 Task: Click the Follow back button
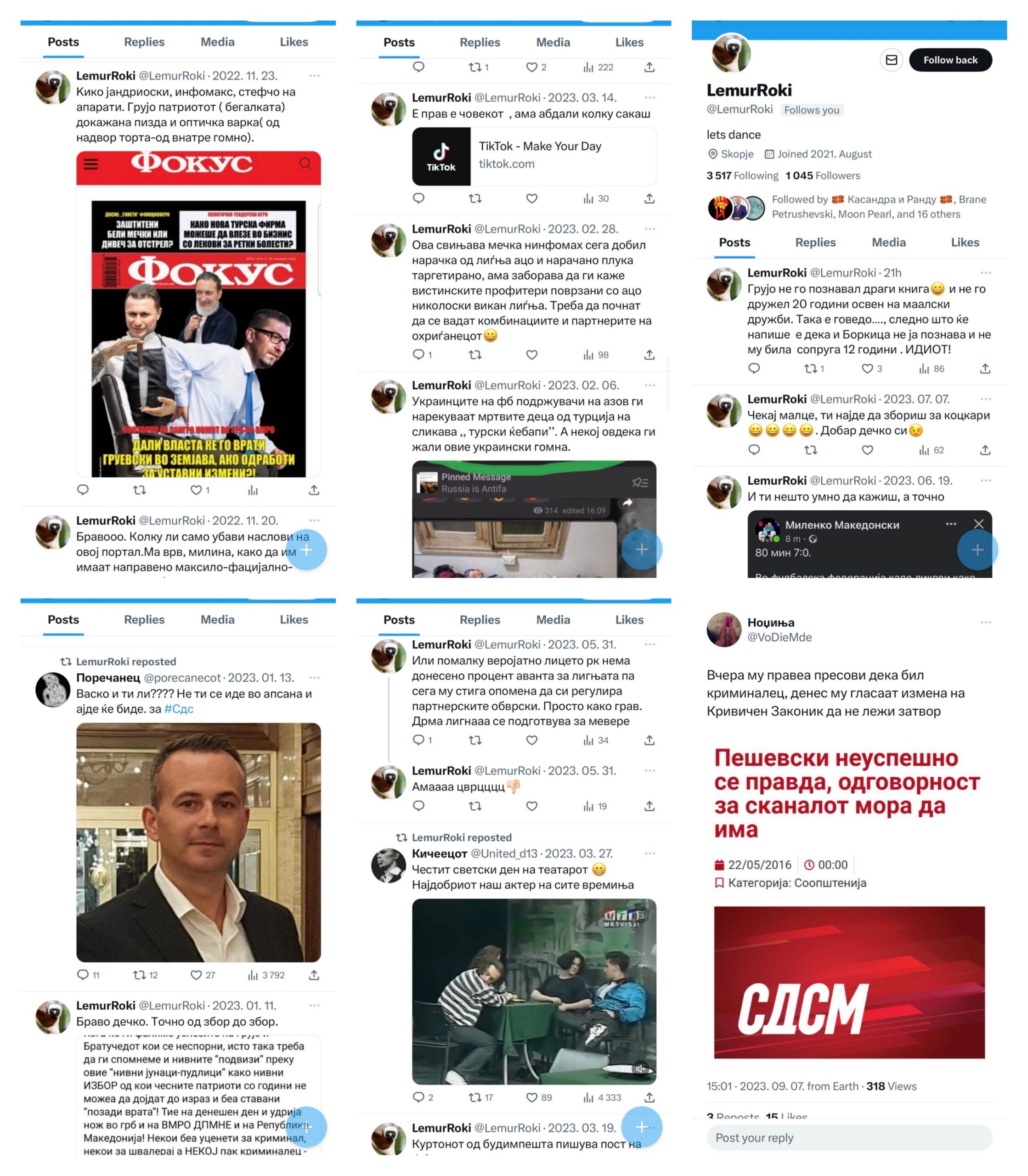950,60
